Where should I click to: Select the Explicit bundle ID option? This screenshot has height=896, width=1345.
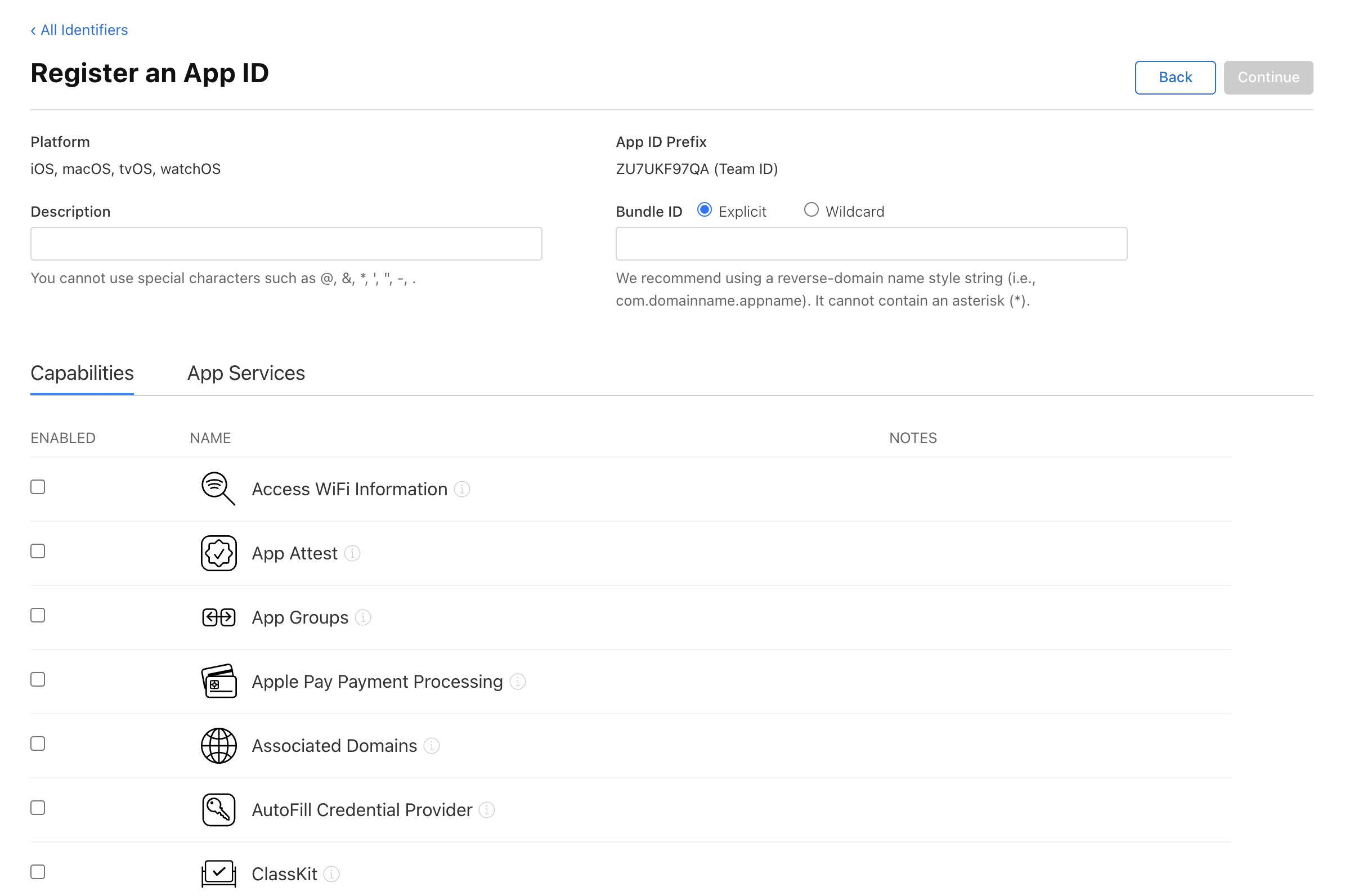704,210
